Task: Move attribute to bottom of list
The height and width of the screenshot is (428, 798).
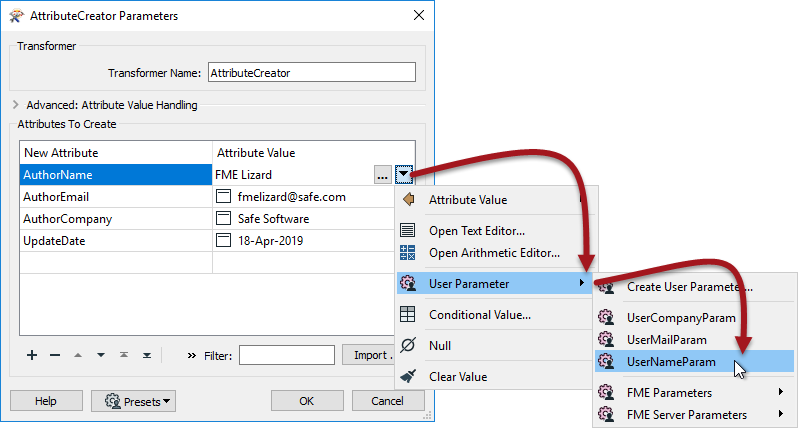Action: [x=147, y=355]
